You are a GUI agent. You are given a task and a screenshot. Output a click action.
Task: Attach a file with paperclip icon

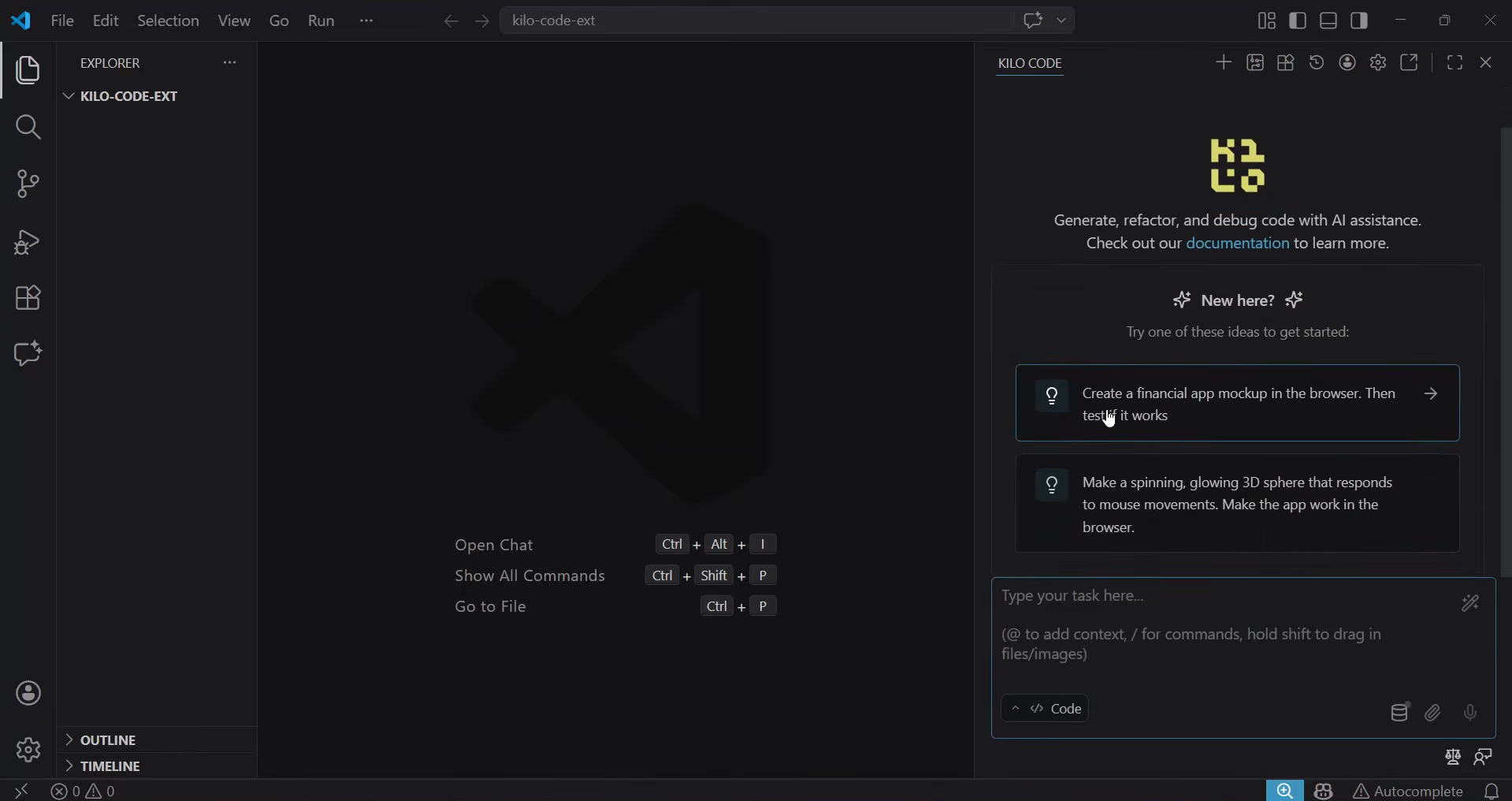(1433, 713)
